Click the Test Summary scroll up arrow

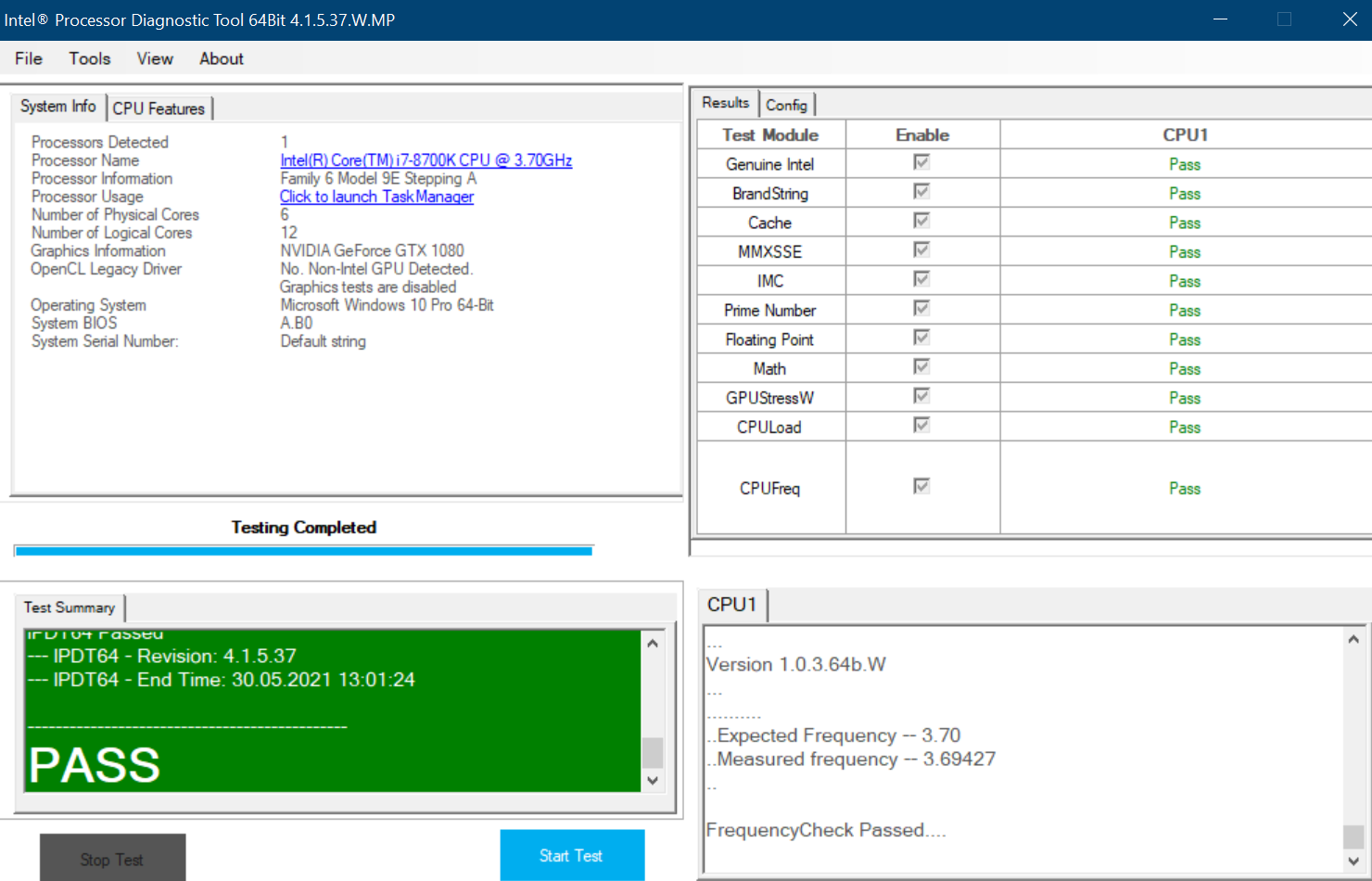[653, 643]
